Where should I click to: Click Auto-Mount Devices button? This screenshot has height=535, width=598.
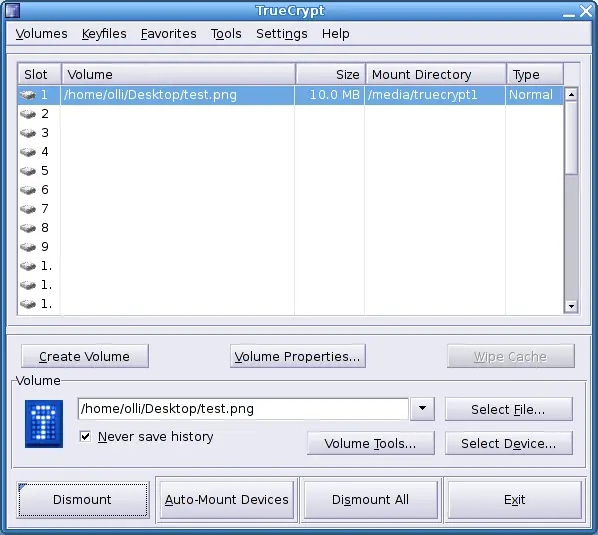point(227,500)
